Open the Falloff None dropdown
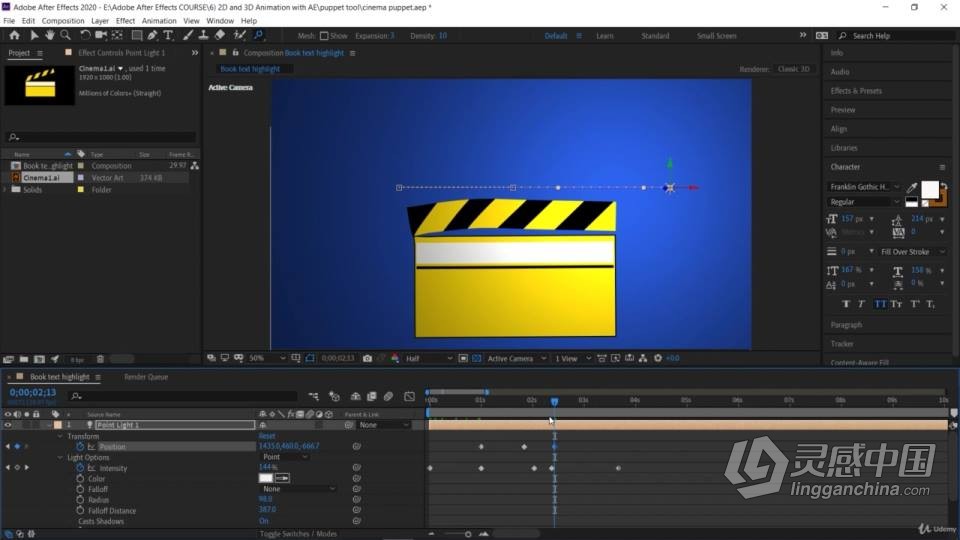960x540 pixels. point(298,489)
